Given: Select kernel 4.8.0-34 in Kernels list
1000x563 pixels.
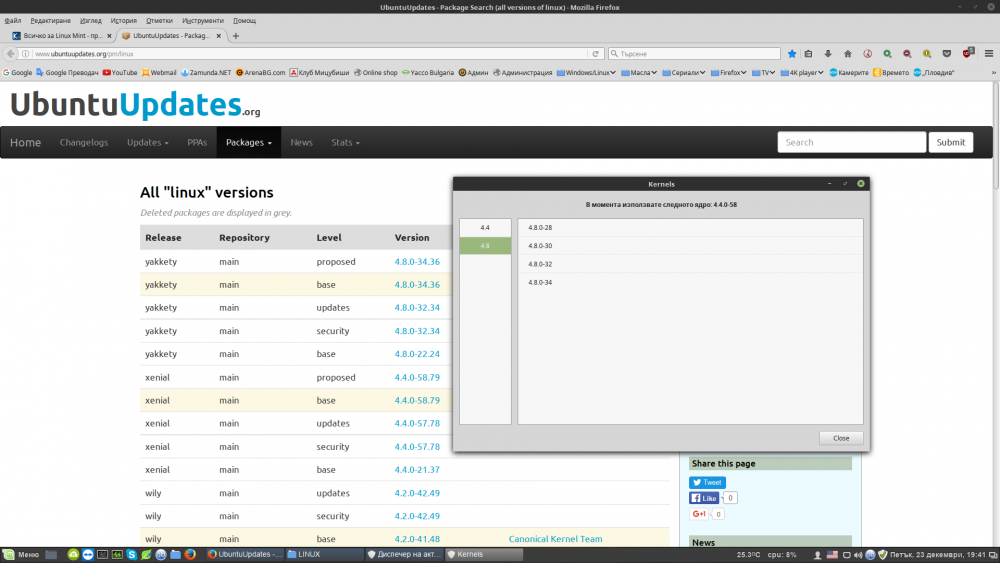Looking at the screenshot, I should tap(690, 282).
